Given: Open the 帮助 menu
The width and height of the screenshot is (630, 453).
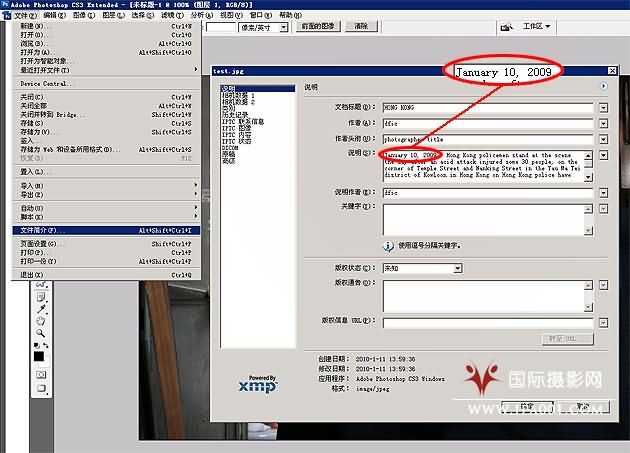Looking at the screenshot, I should click(x=290, y=15).
